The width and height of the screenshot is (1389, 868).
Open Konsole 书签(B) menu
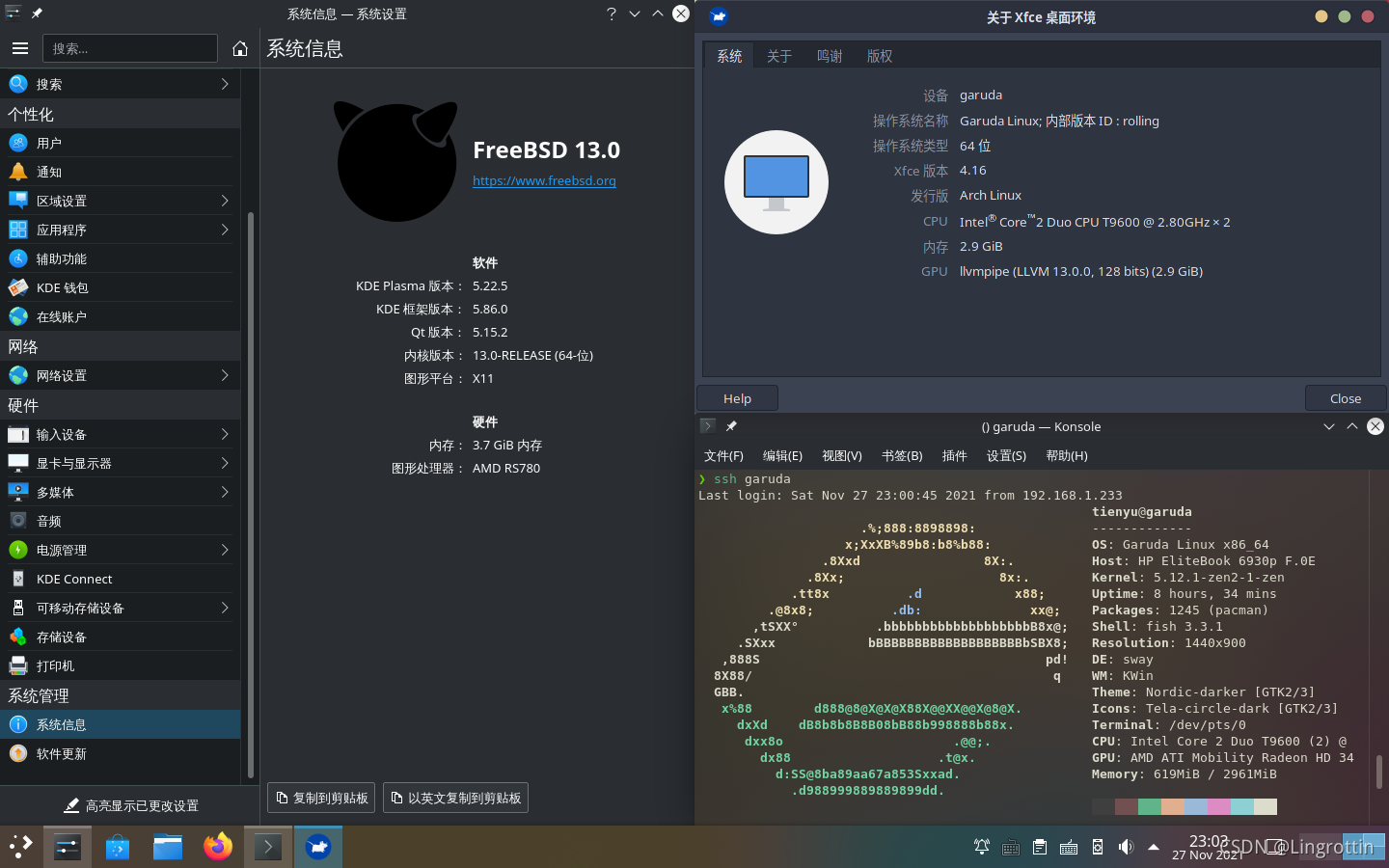(902, 455)
